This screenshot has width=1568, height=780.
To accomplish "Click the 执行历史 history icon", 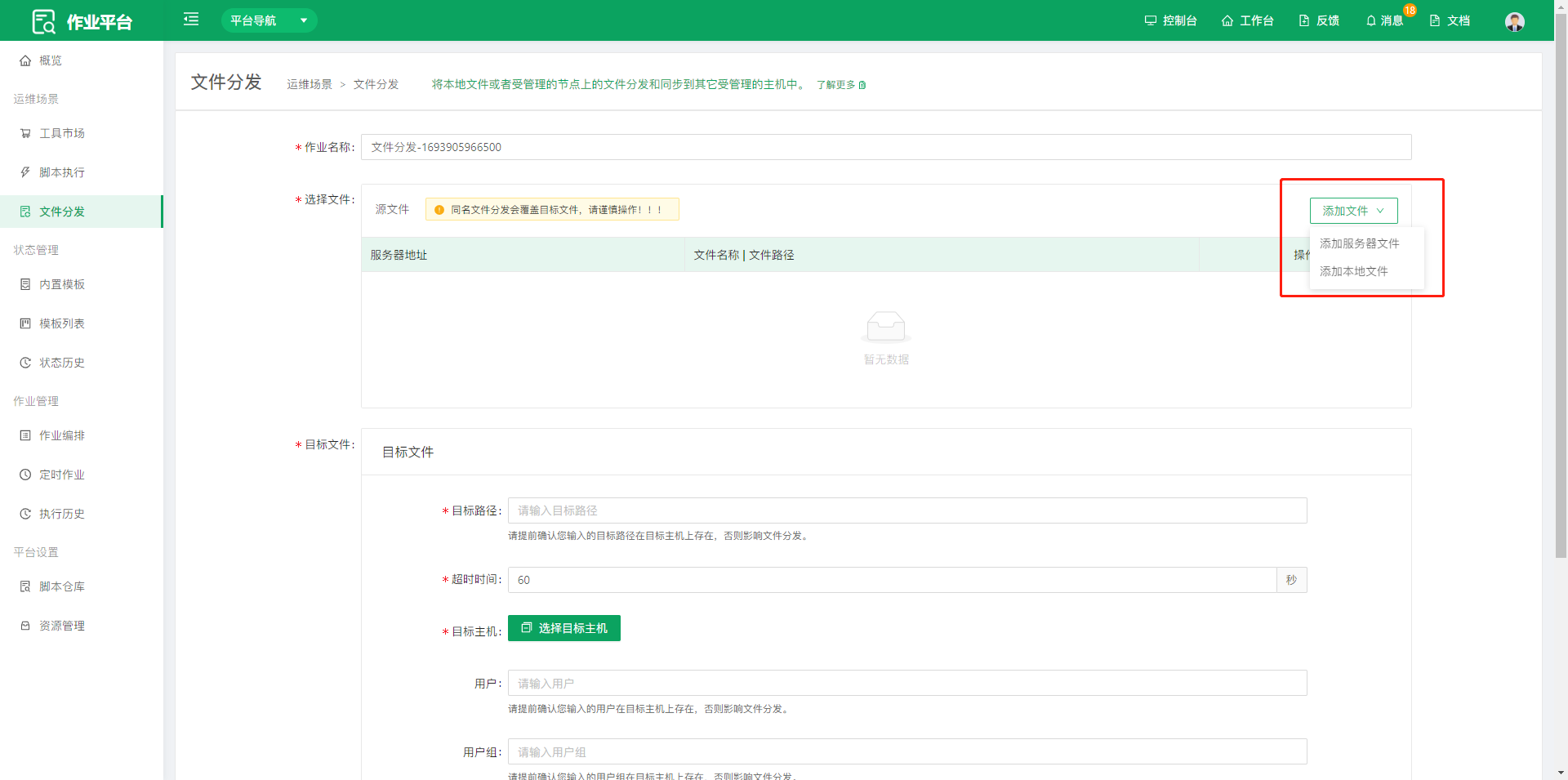I will pyautogui.click(x=25, y=514).
